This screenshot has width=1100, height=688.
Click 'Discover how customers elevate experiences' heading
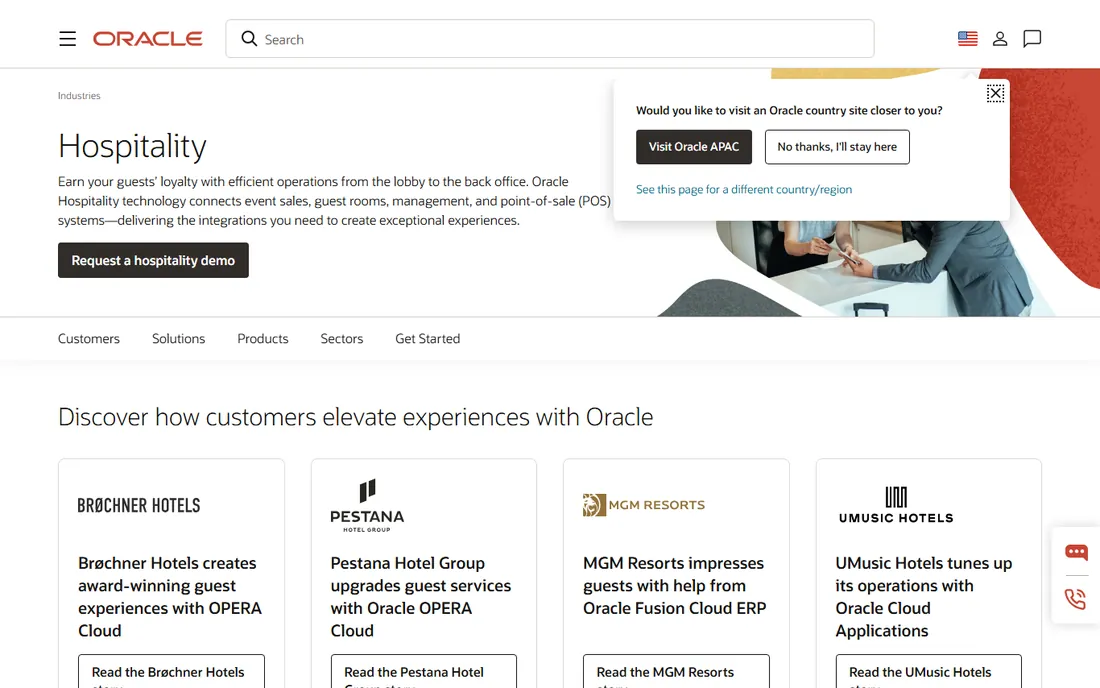(355, 417)
